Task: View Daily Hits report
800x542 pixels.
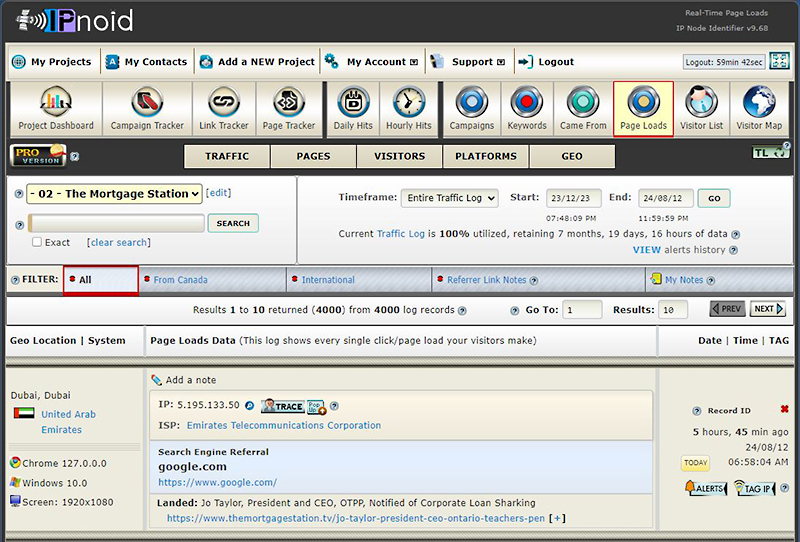Action: (353, 109)
